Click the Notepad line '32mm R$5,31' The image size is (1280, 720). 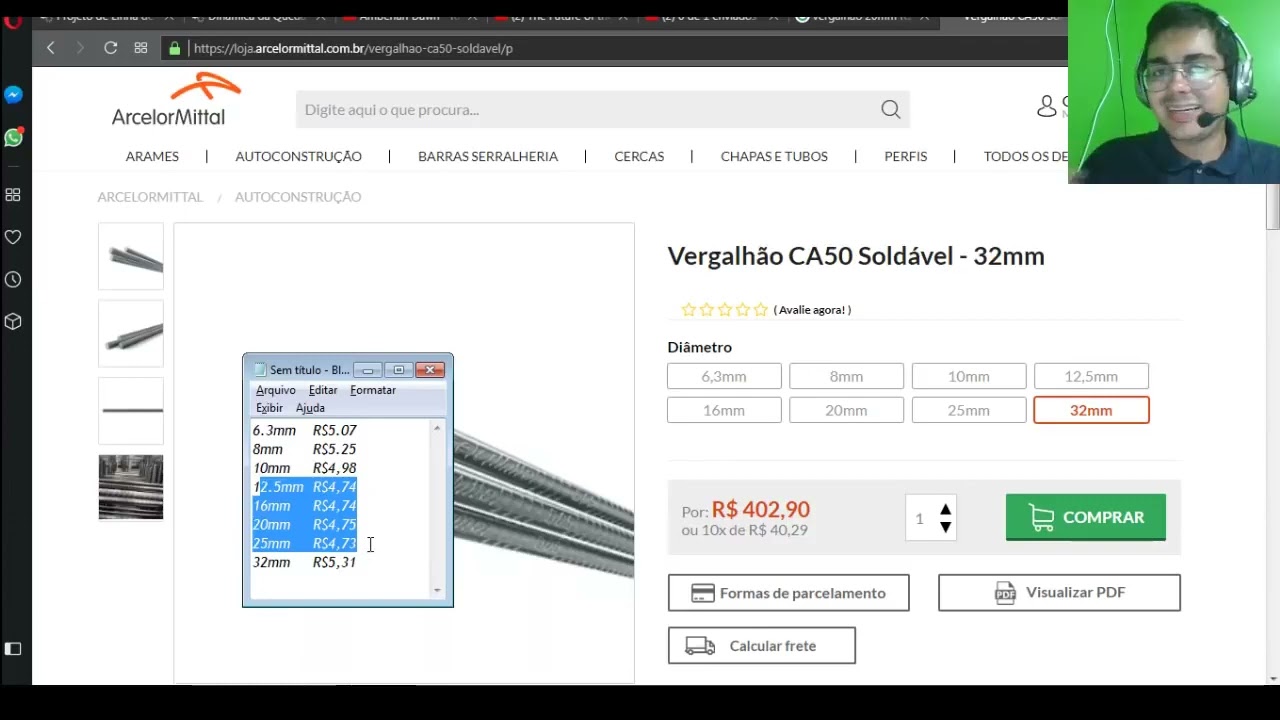point(304,562)
